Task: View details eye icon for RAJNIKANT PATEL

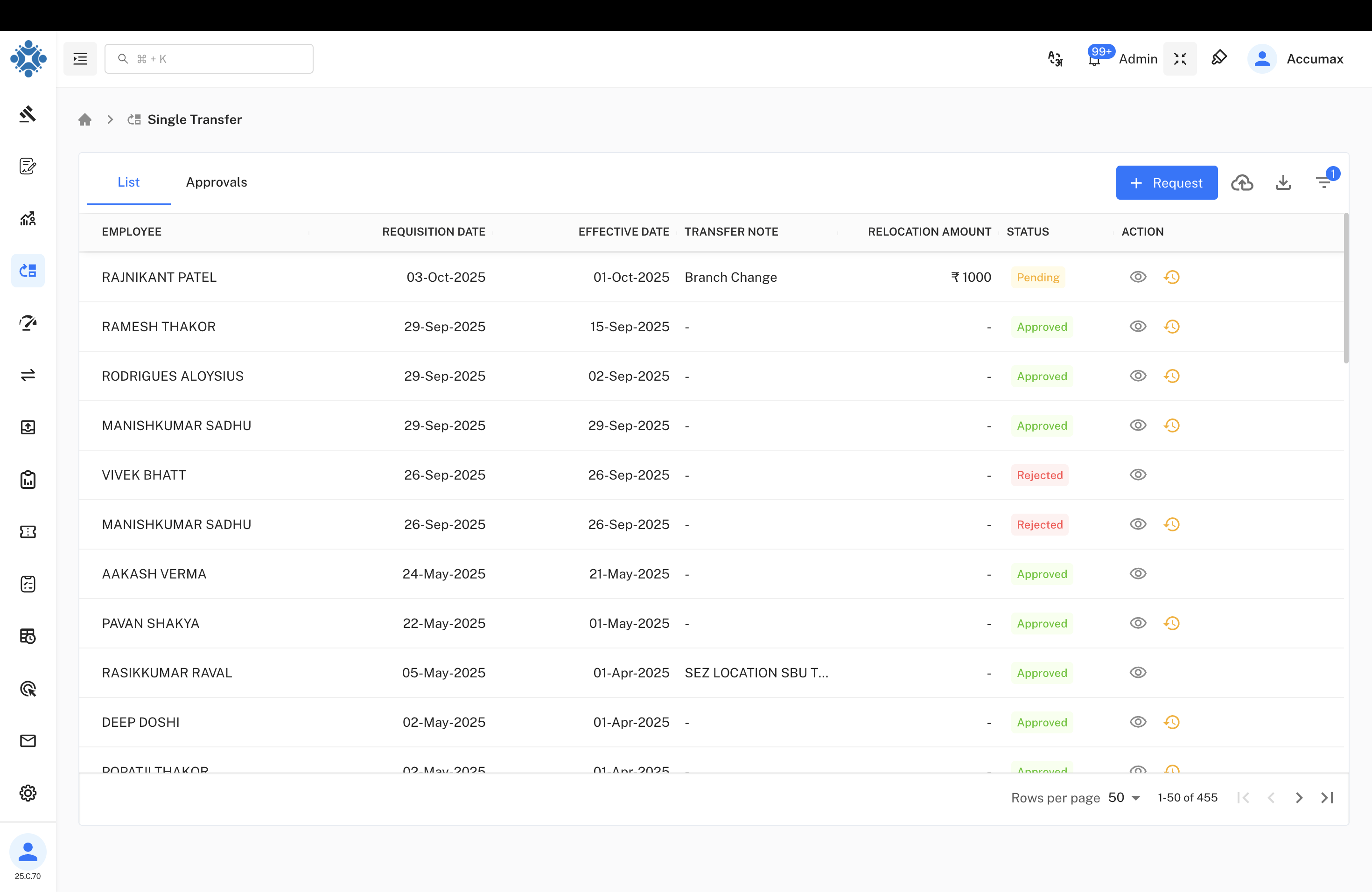Action: pyautogui.click(x=1138, y=277)
